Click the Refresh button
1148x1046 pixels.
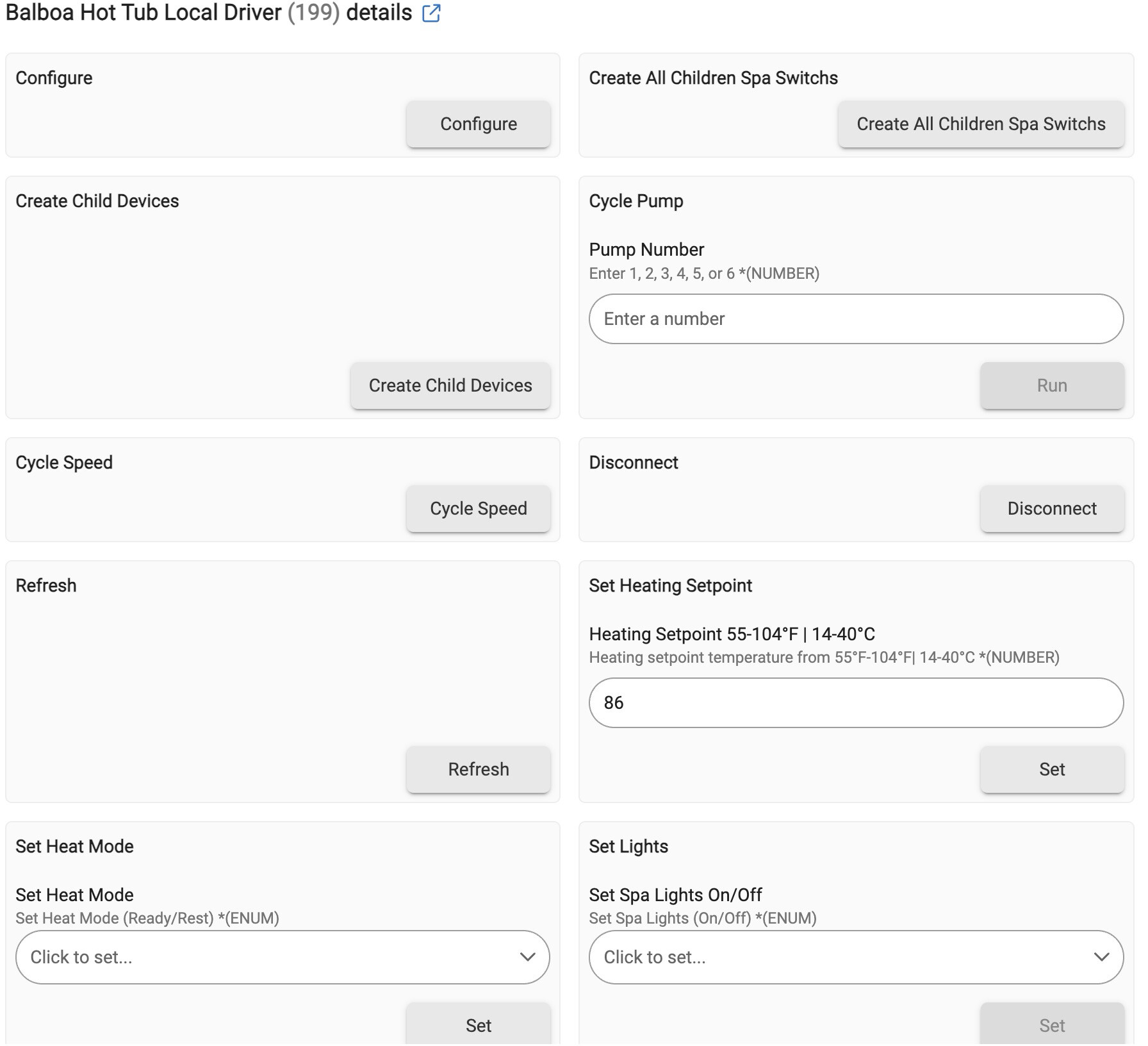pyautogui.click(x=478, y=769)
